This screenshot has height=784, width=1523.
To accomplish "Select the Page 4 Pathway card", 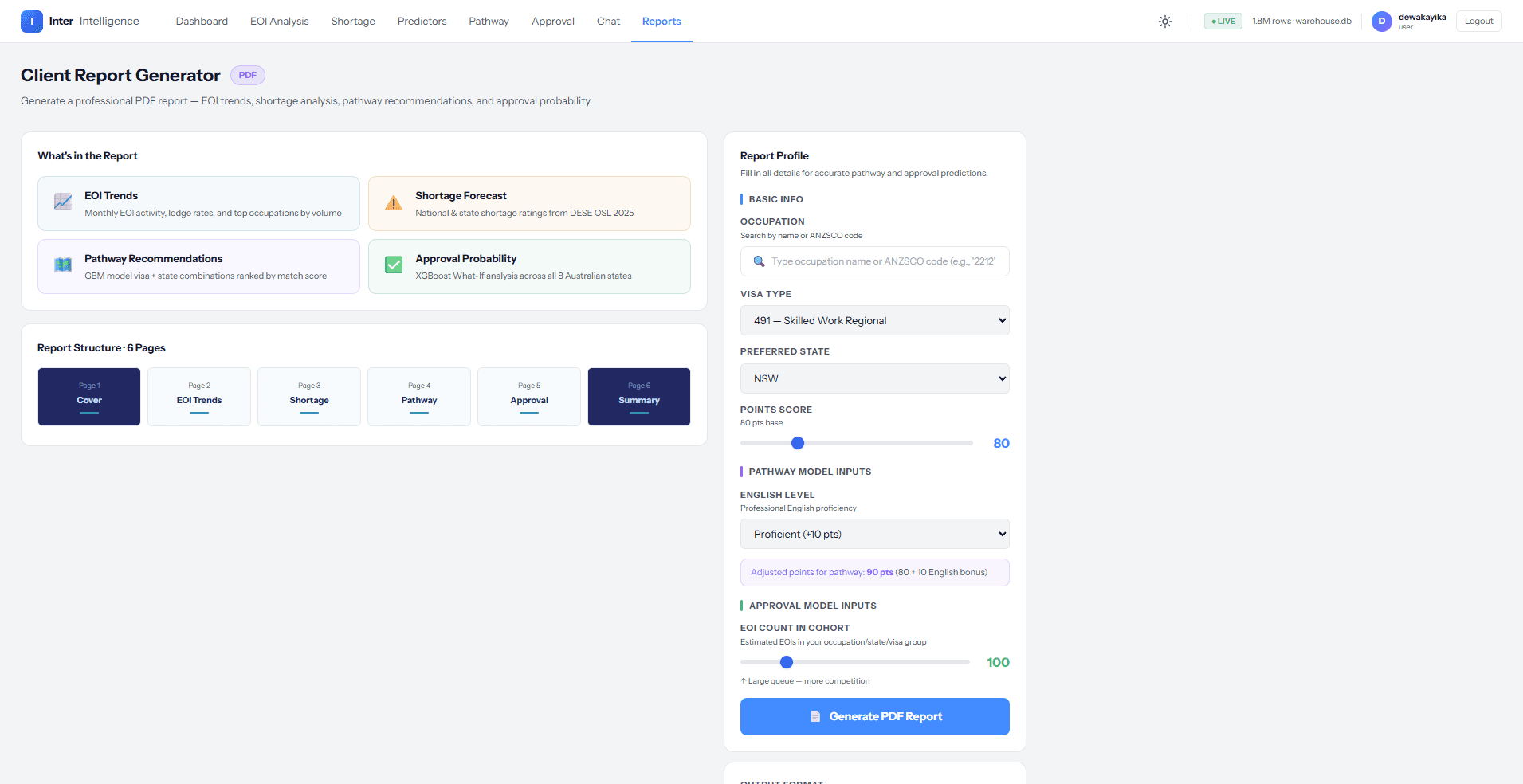I will click(419, 397).
